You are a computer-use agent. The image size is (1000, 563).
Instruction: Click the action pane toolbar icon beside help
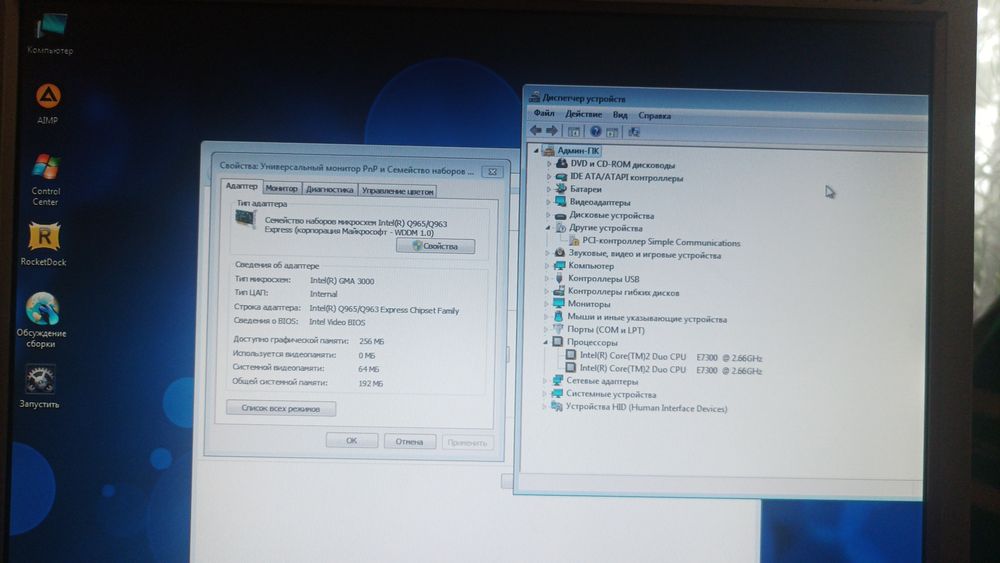pyautogui.click(x=612, y=132)
